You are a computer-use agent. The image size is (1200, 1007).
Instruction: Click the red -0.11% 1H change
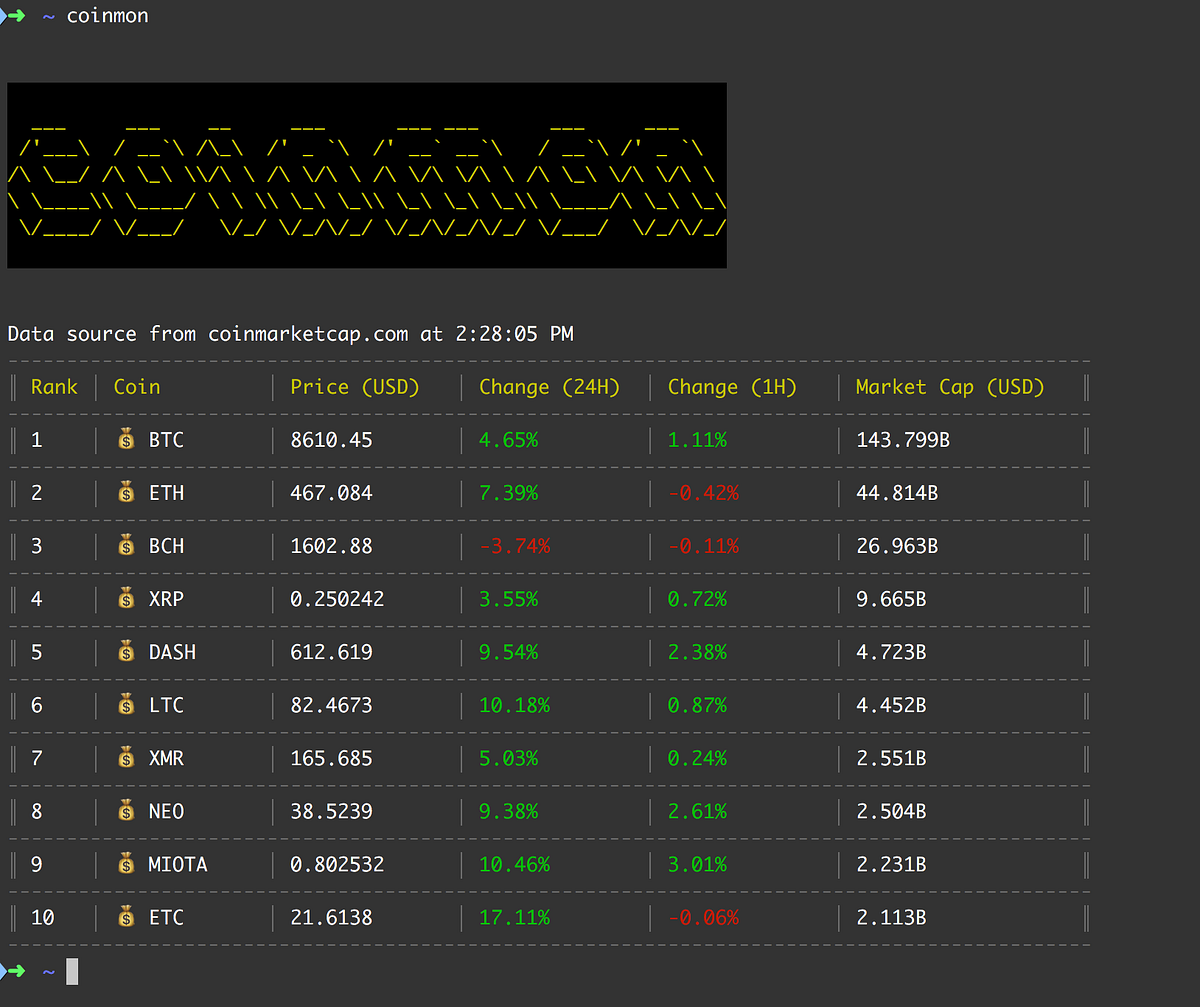pyautogui.click(x=703, y=546)
